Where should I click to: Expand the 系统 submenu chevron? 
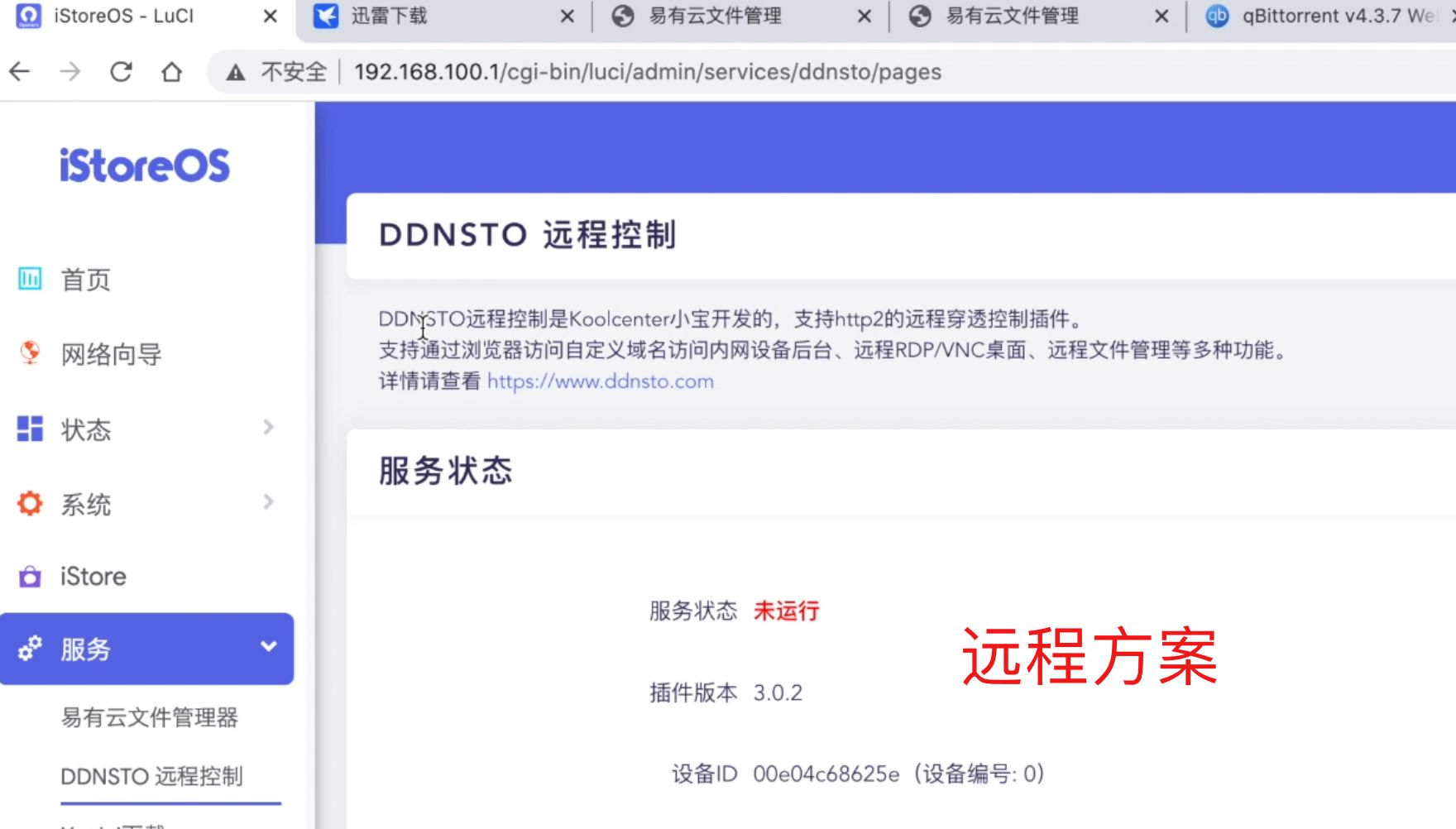pos(268,501)
